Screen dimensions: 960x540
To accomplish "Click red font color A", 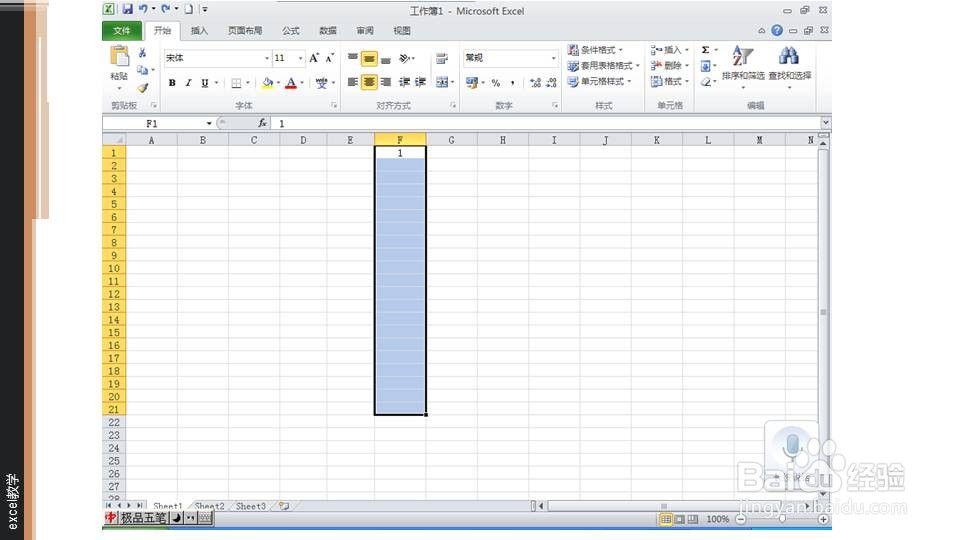I will 291,83.
